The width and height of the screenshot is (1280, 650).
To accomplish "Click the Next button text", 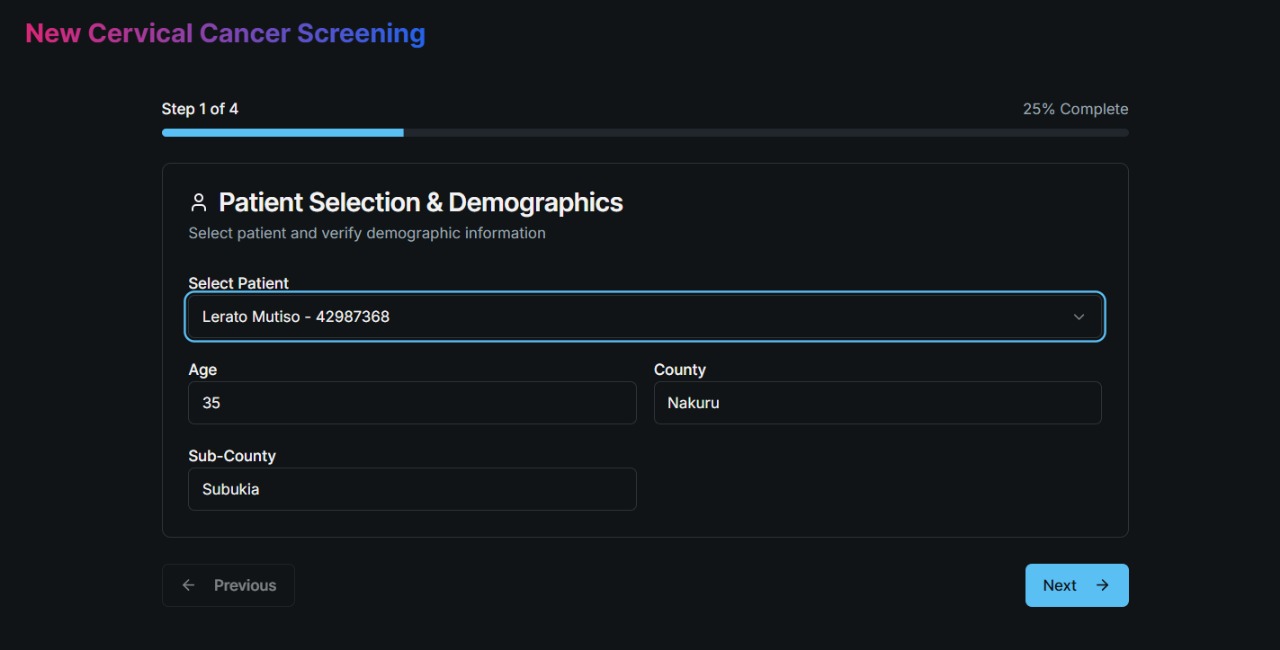I will (x=1059, y=586).
